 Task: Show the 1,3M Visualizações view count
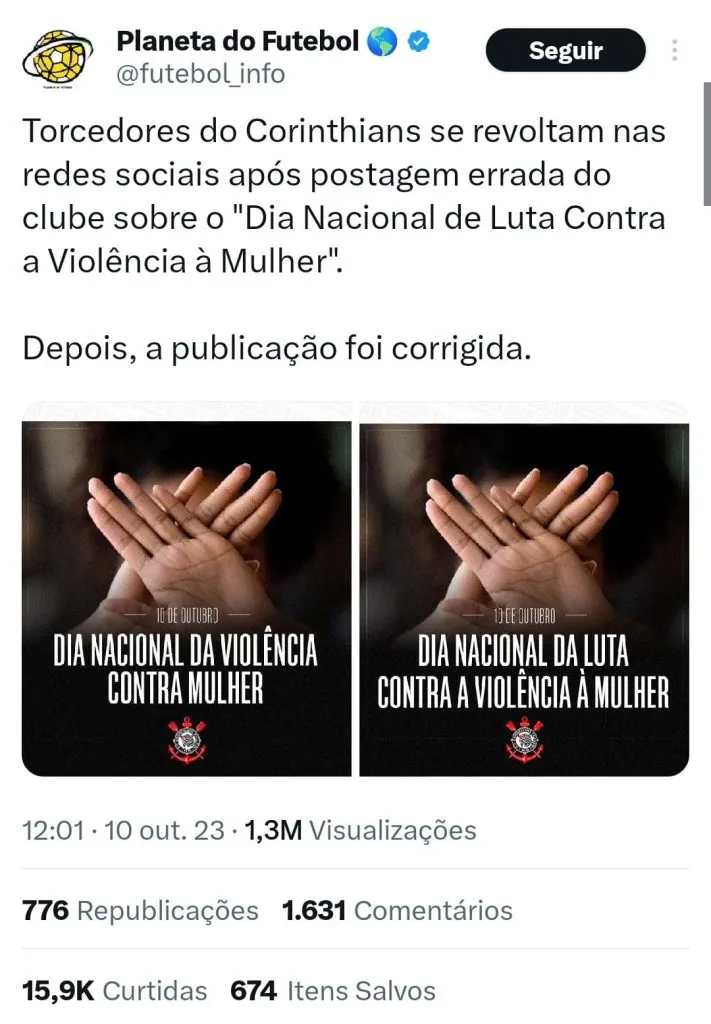(360, 831)
